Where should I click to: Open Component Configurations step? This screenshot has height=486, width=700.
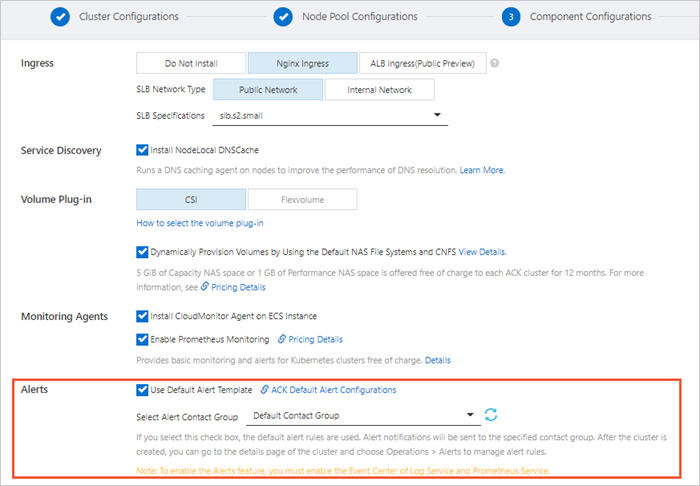point(590,17)
